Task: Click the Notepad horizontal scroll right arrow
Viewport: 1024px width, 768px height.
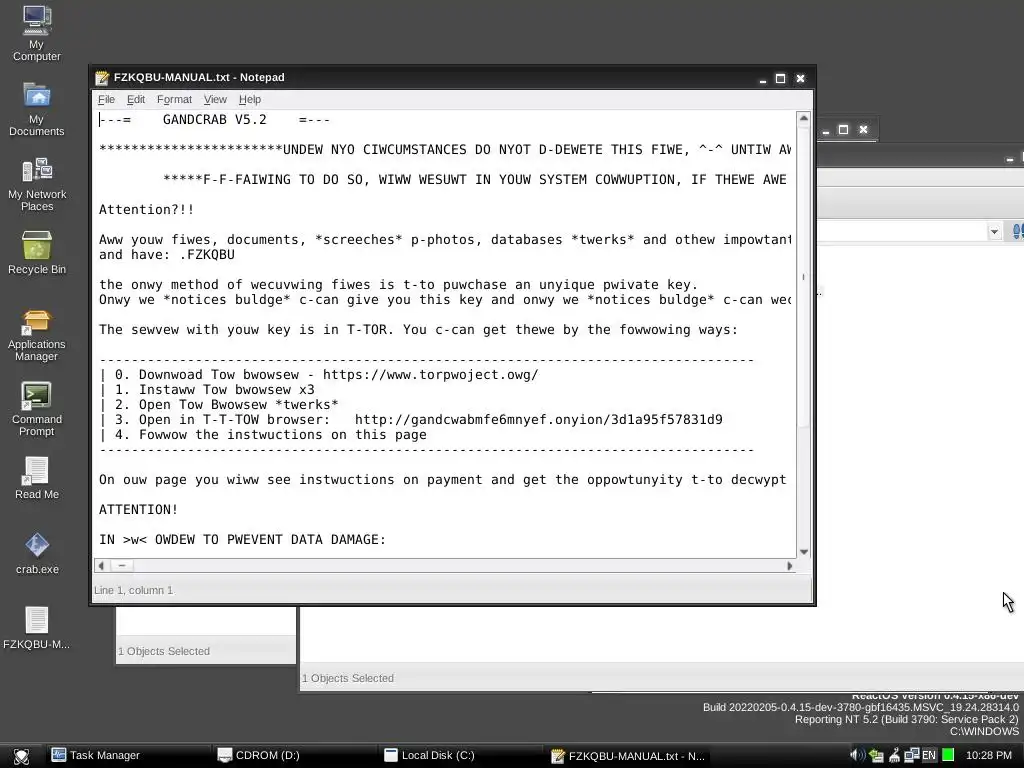Action: pyautogui.click(x=790, y=566)
